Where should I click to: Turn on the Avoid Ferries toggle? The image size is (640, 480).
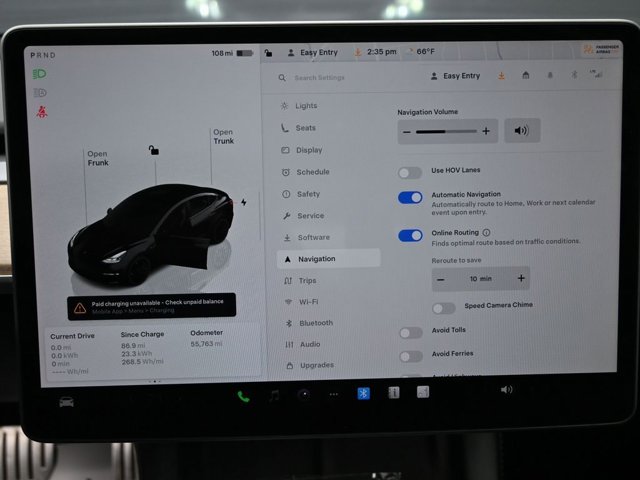coord(411,356)
